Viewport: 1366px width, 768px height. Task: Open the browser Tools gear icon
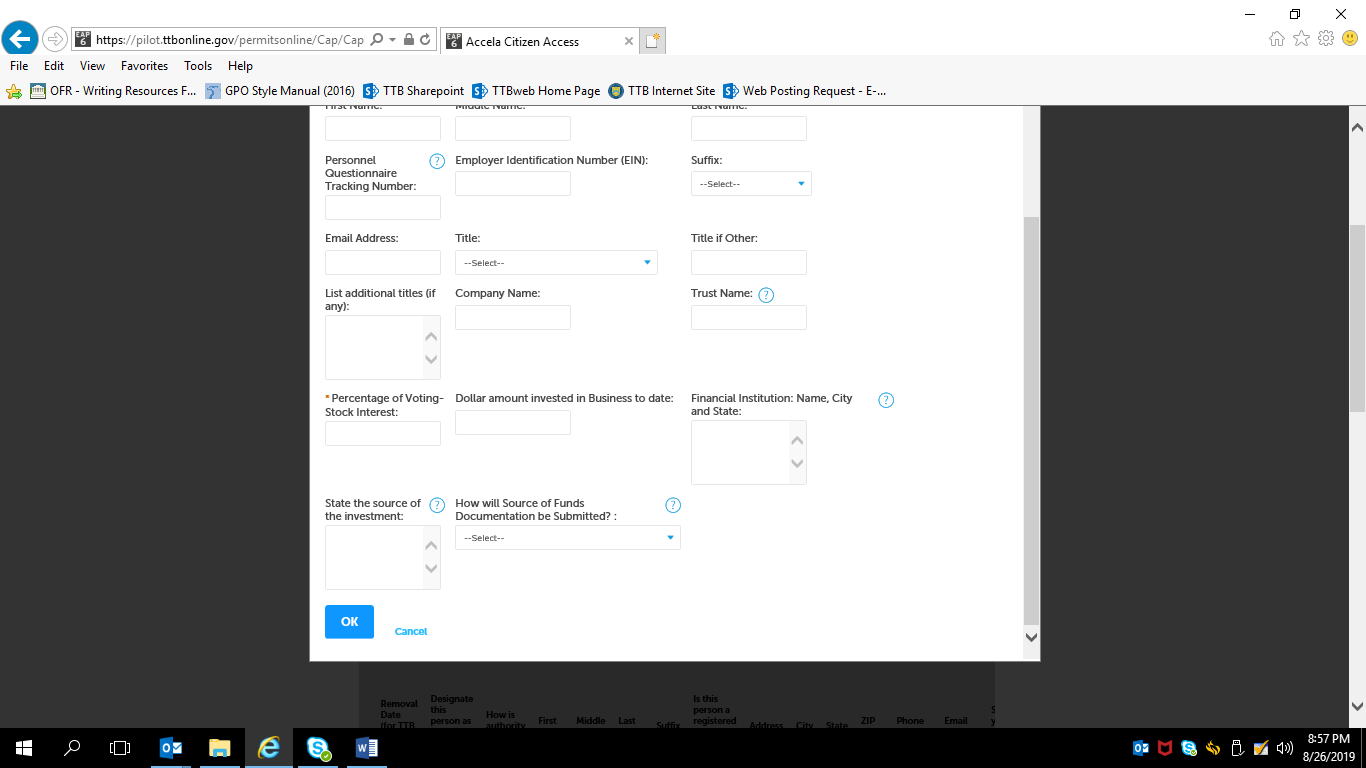1326,39
